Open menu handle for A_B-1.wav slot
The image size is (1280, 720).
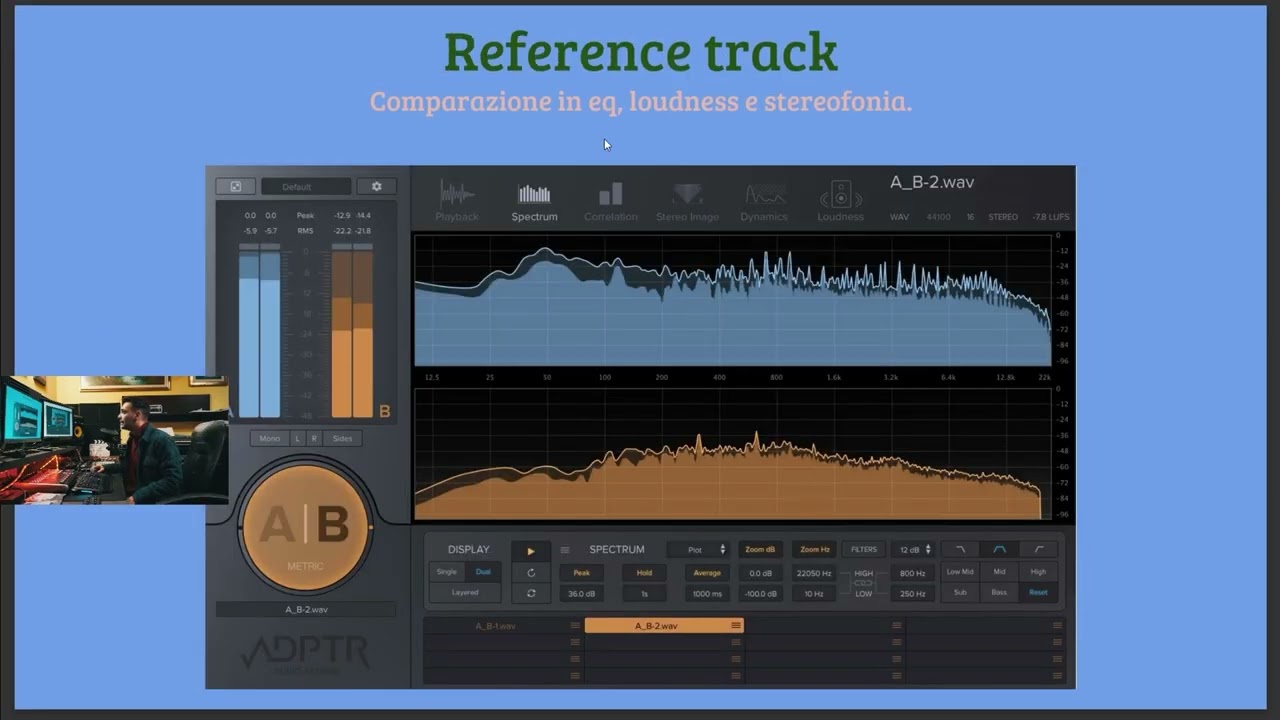click(x=575, y=625)
